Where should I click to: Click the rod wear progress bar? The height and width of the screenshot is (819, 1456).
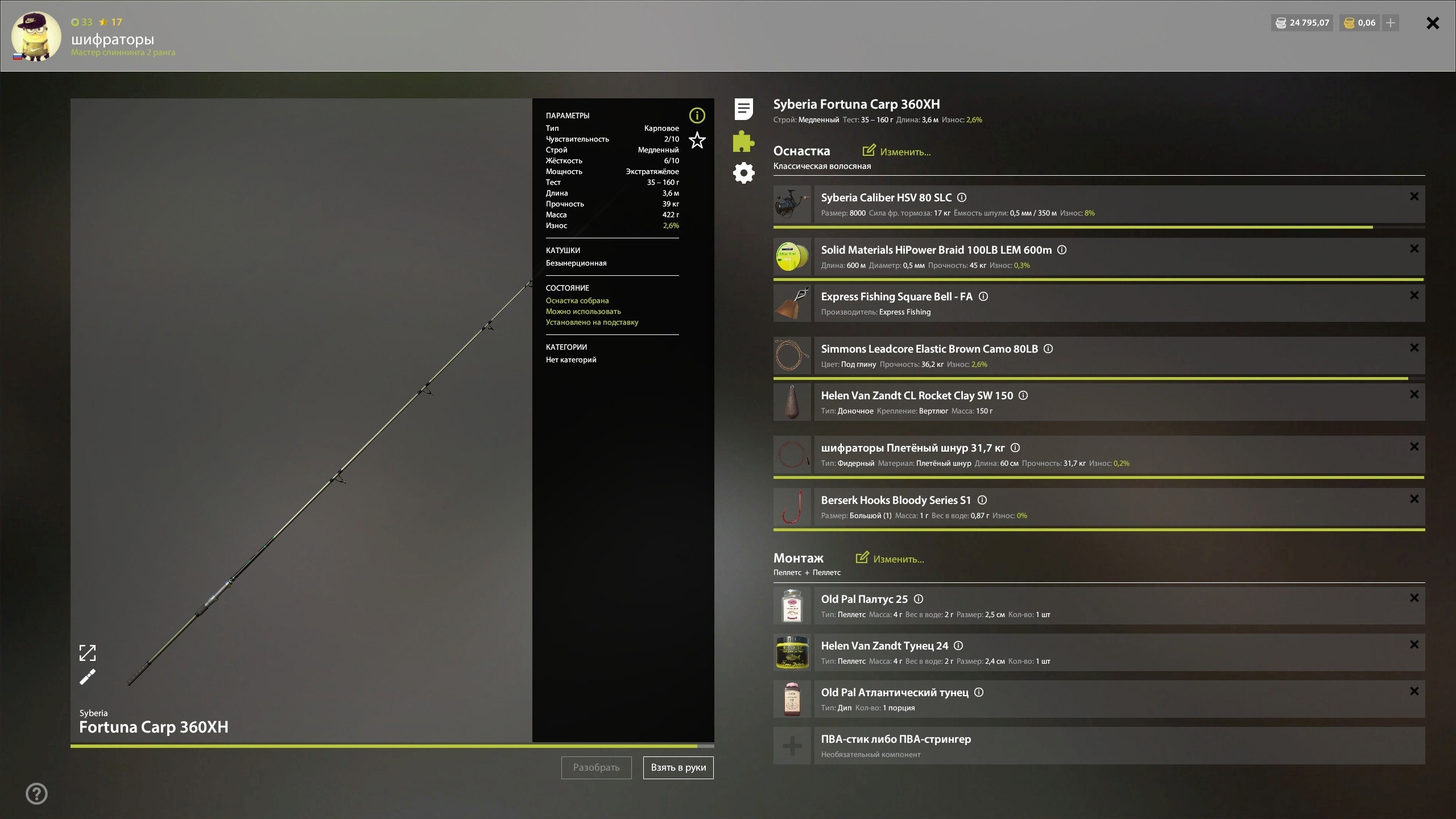coord(392,746)
